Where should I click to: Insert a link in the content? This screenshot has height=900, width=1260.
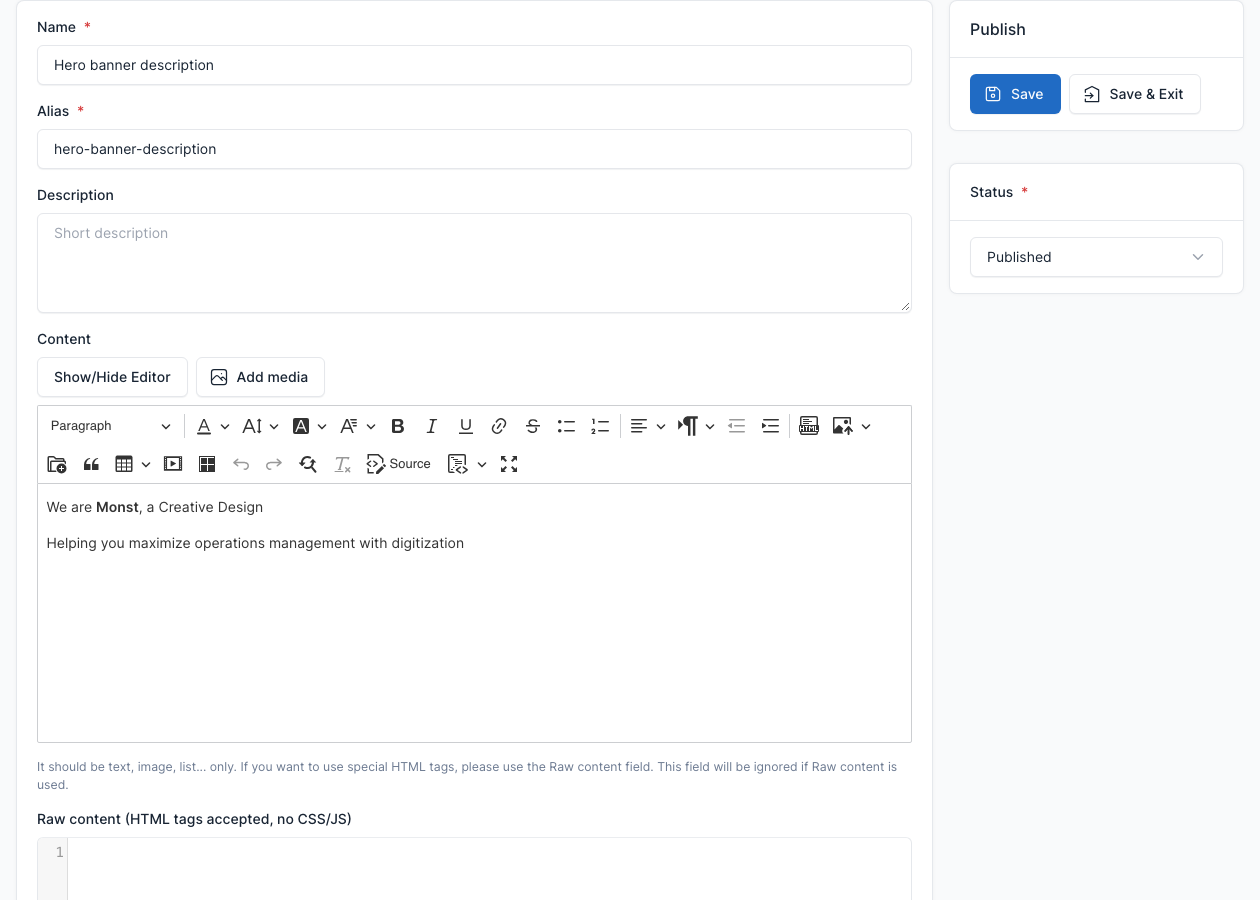pos(499,426)
